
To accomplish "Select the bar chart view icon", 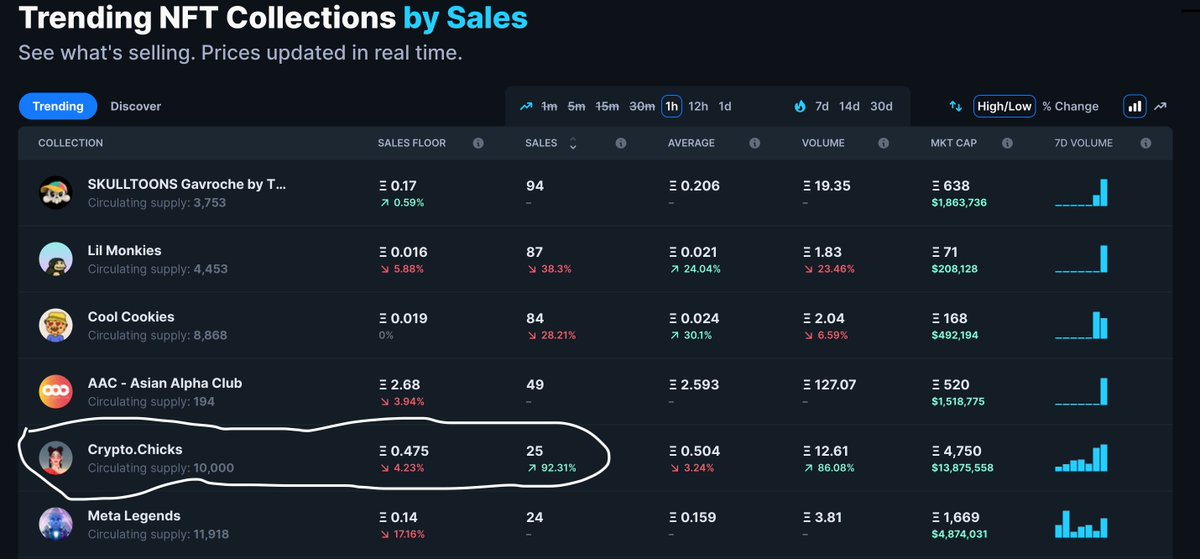I will click(x=1135, y=105).
